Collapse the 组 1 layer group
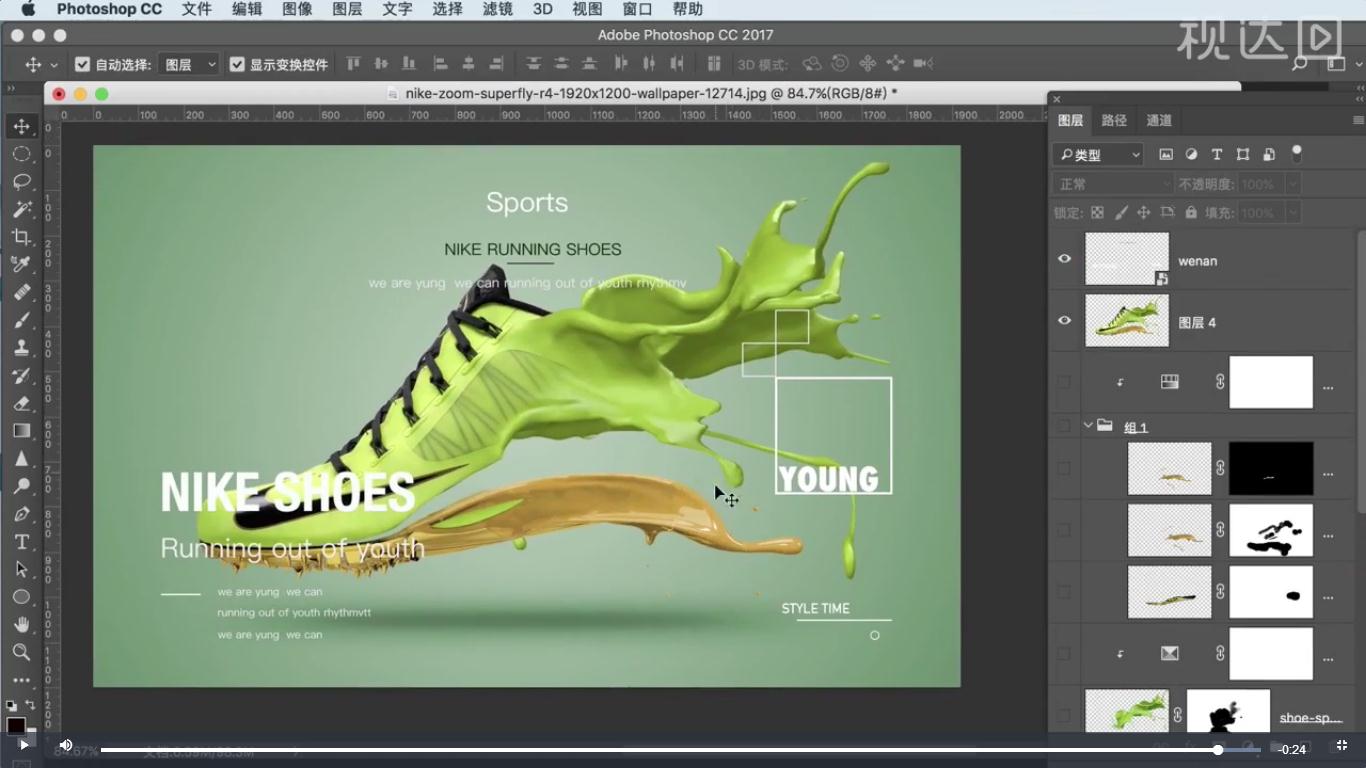 point(1088,426)
